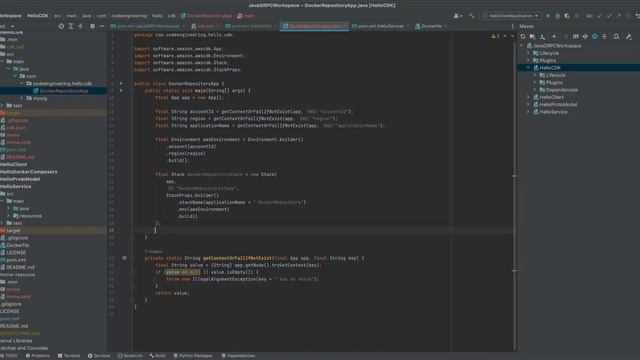Open Project panel options gear
Image resolution: width=640 pixels, height=360 pixels.
pos(93,26)
